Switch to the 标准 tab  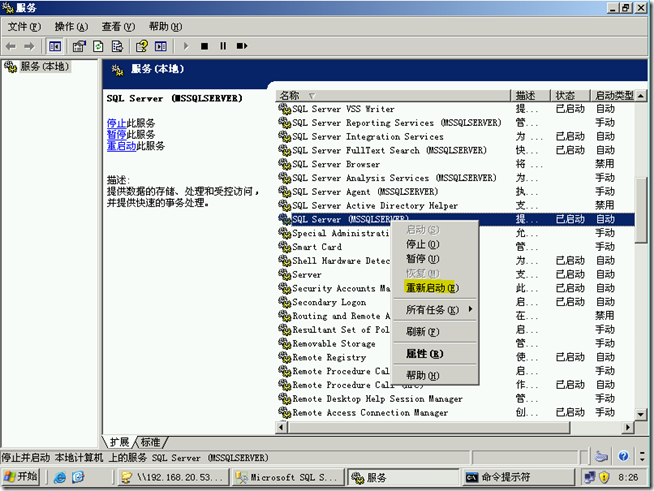(151, 442)
